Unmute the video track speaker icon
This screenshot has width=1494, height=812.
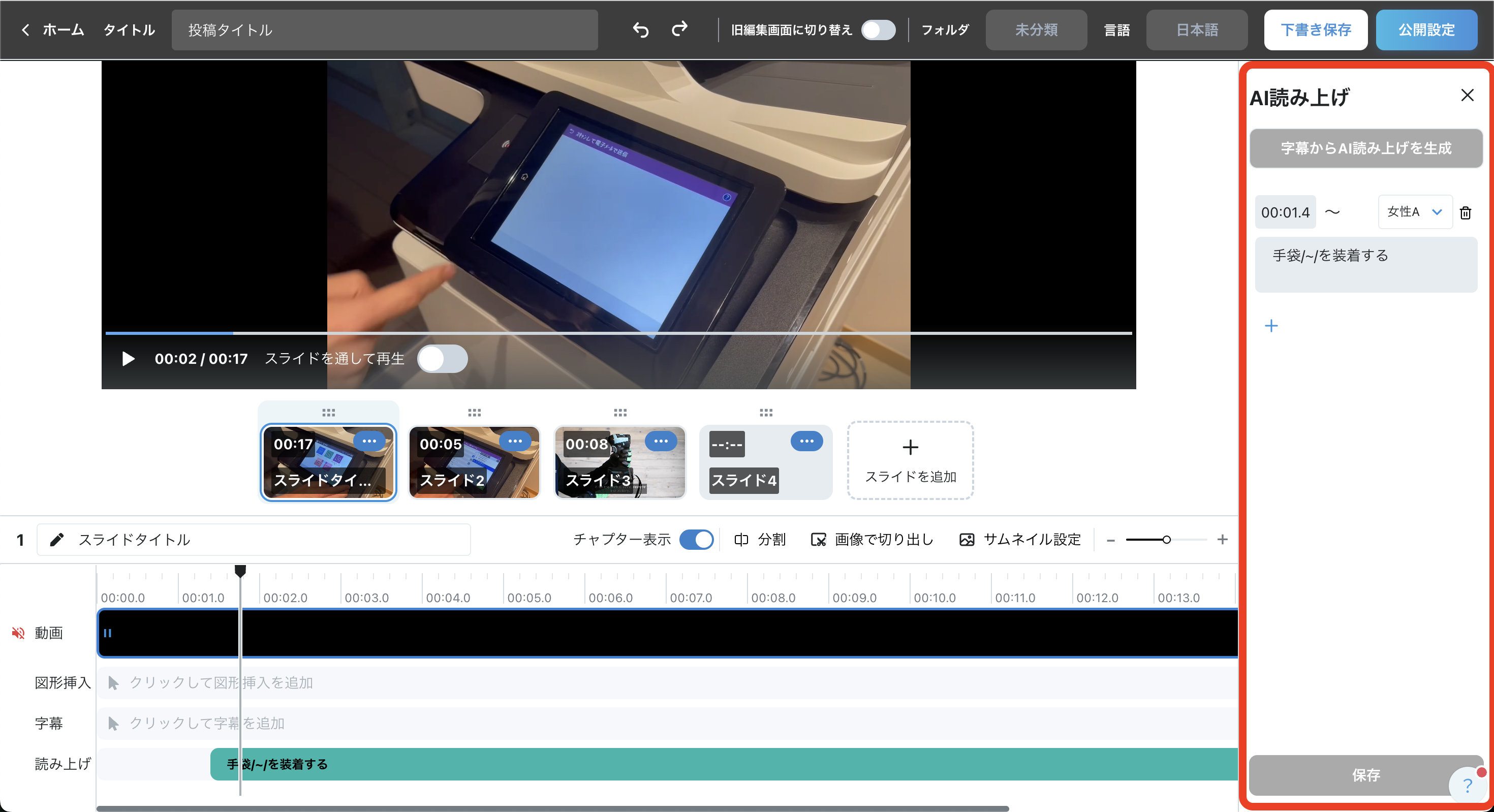tap(18, 633)
